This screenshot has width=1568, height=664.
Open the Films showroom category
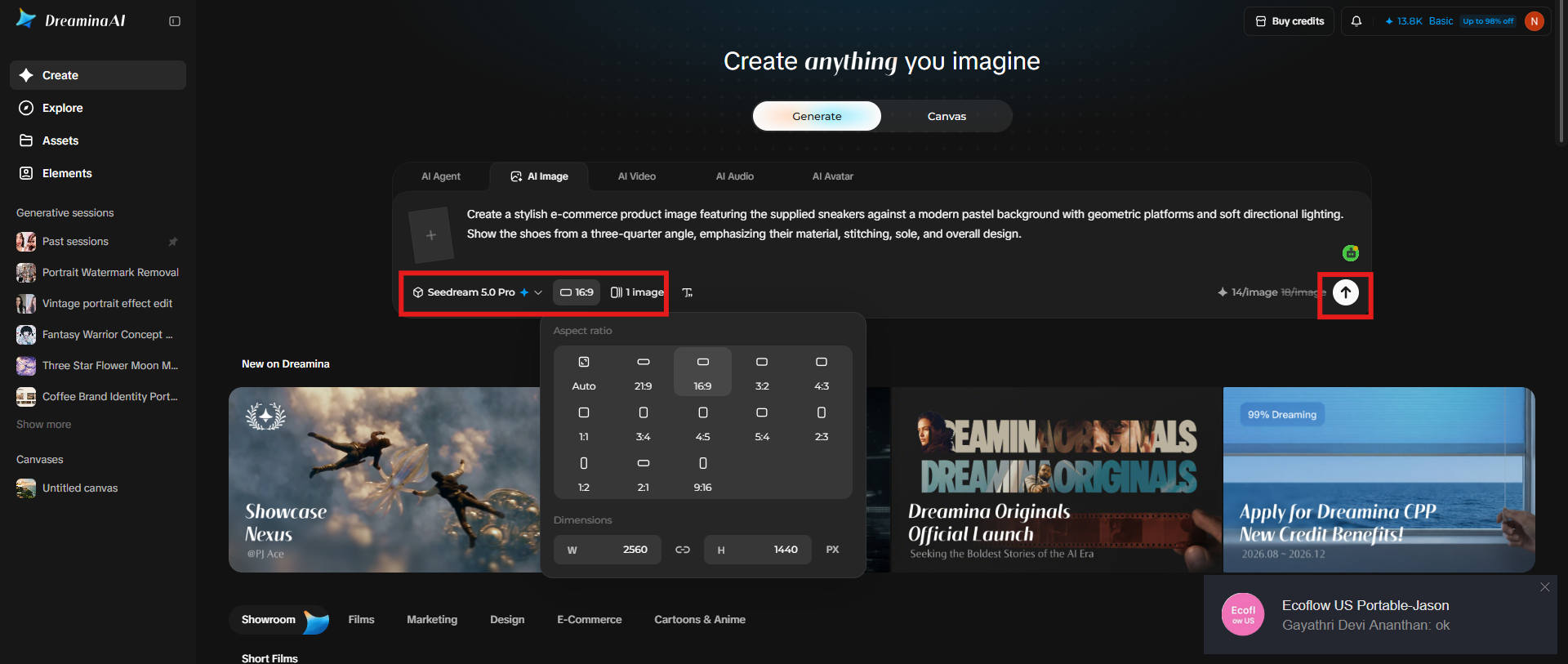361,620
